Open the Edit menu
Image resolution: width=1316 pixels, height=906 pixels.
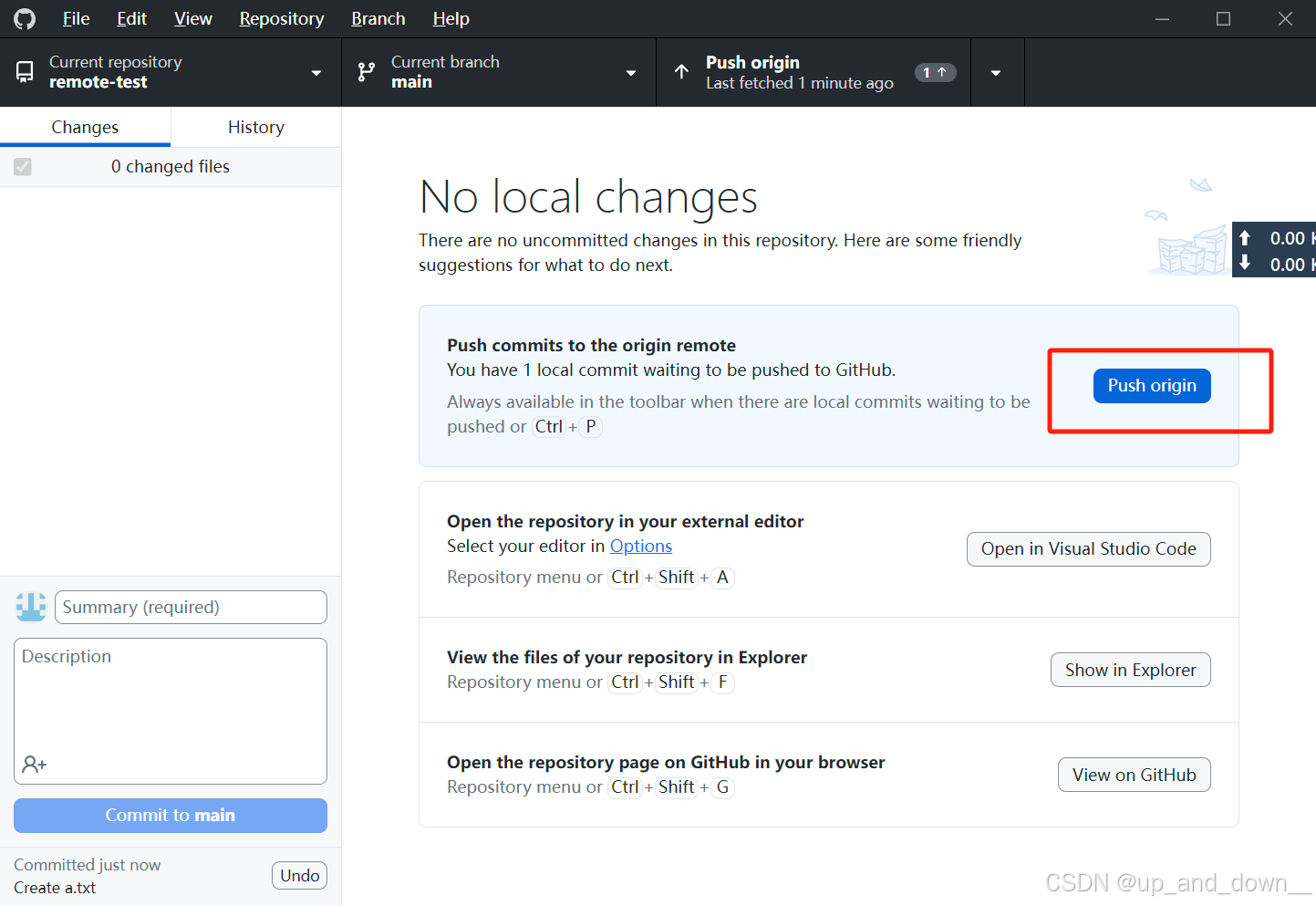point(131,18)
